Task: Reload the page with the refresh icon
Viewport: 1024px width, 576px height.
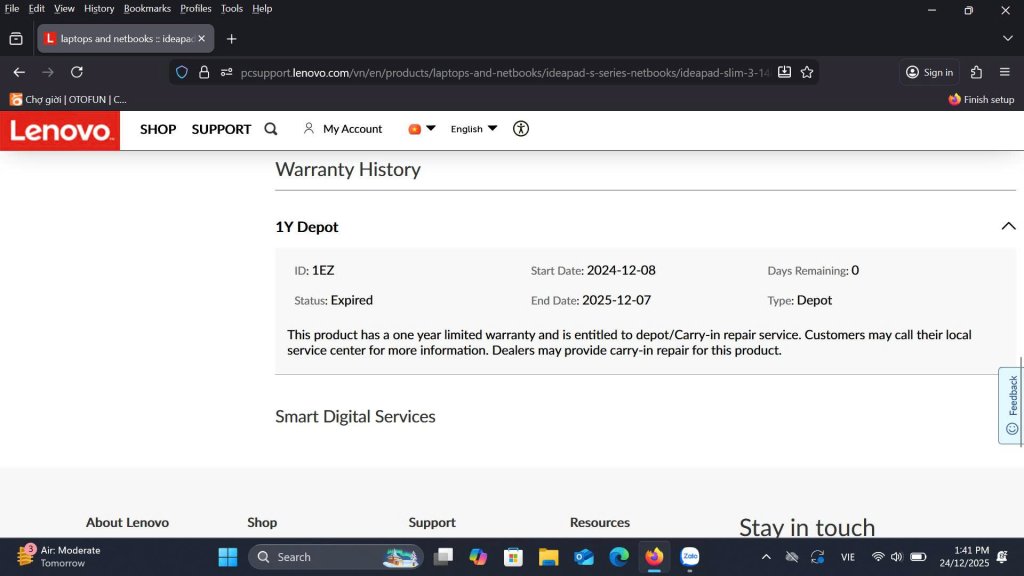Action: (x=77, y=72)
